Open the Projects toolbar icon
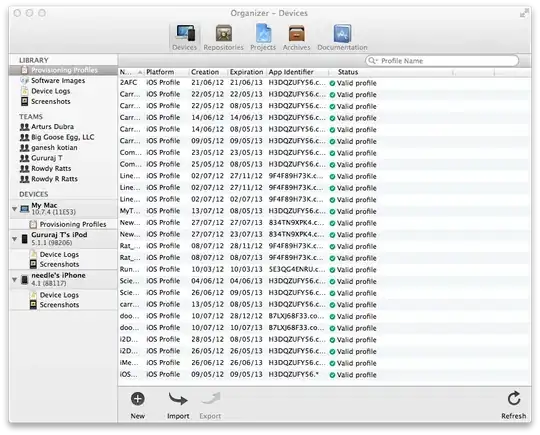Viewport: 540px width, 435px height. click(263, 33)
